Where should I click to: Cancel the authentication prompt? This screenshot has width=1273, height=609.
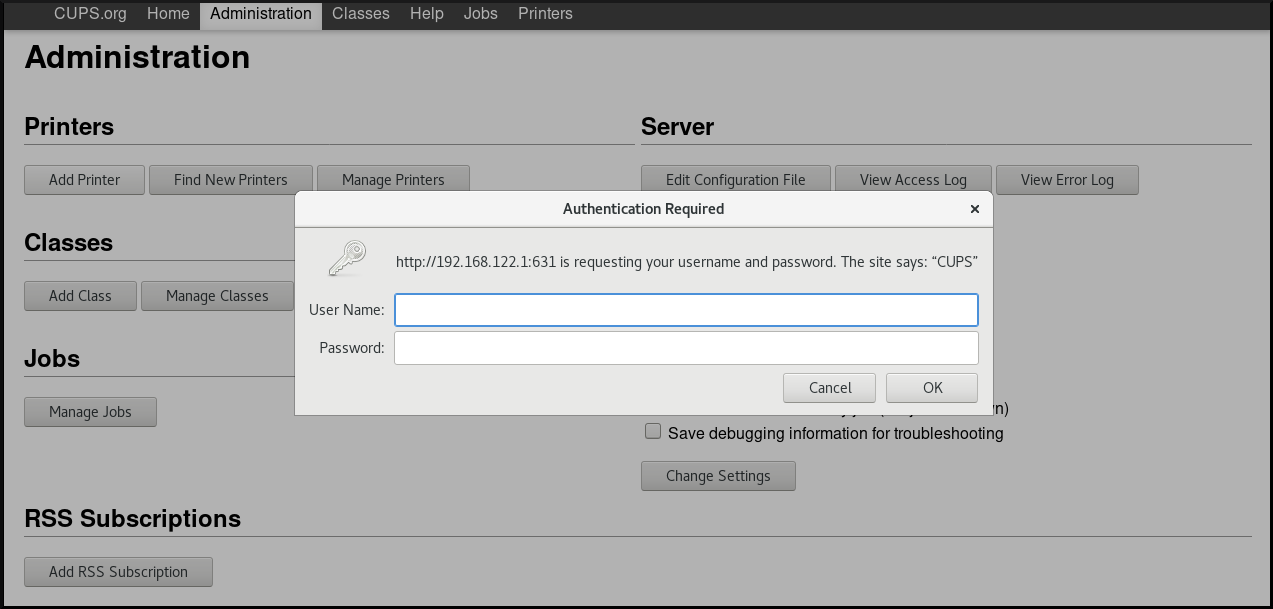point(830,388)
